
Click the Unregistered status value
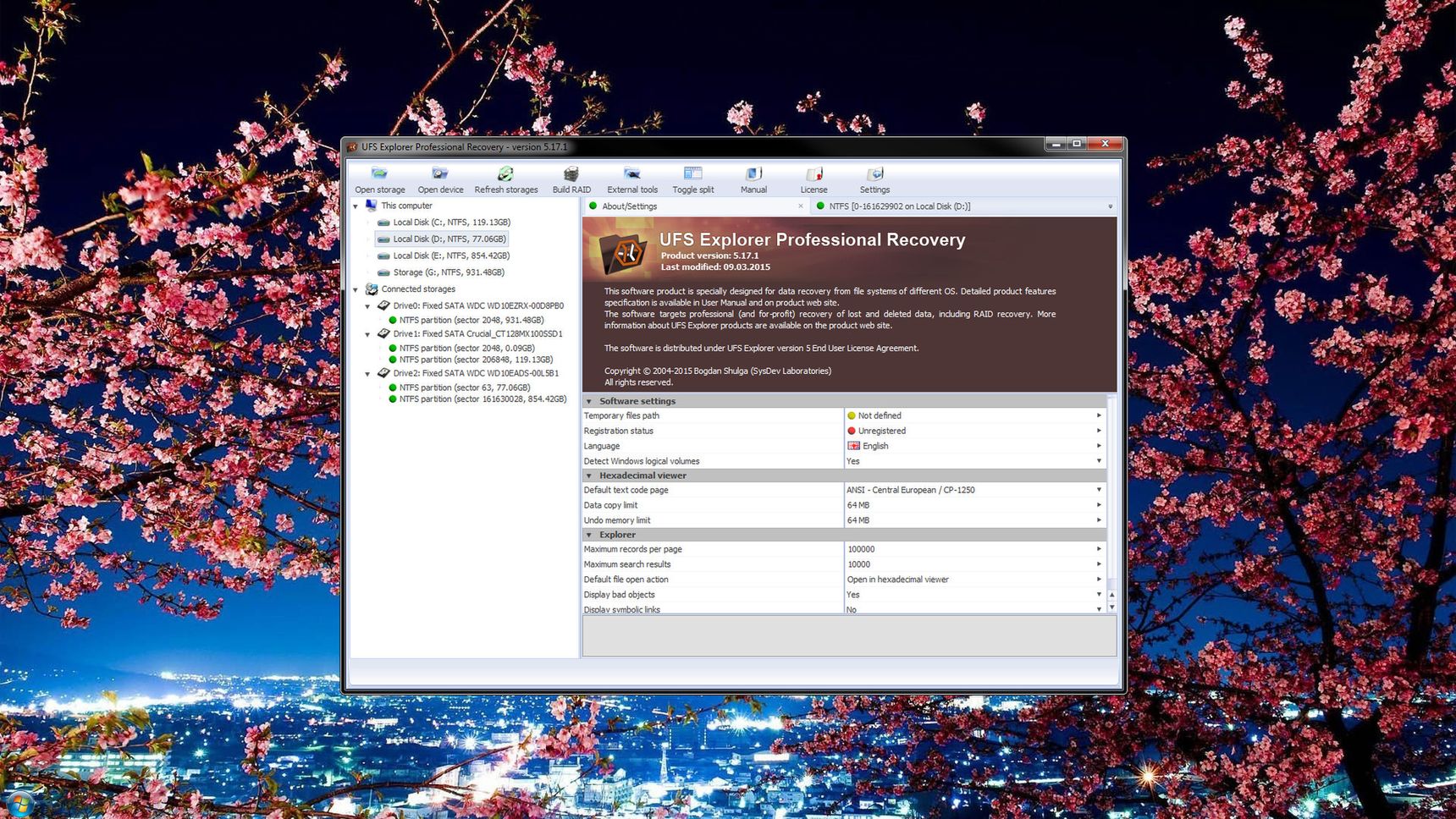coord(881,431)
